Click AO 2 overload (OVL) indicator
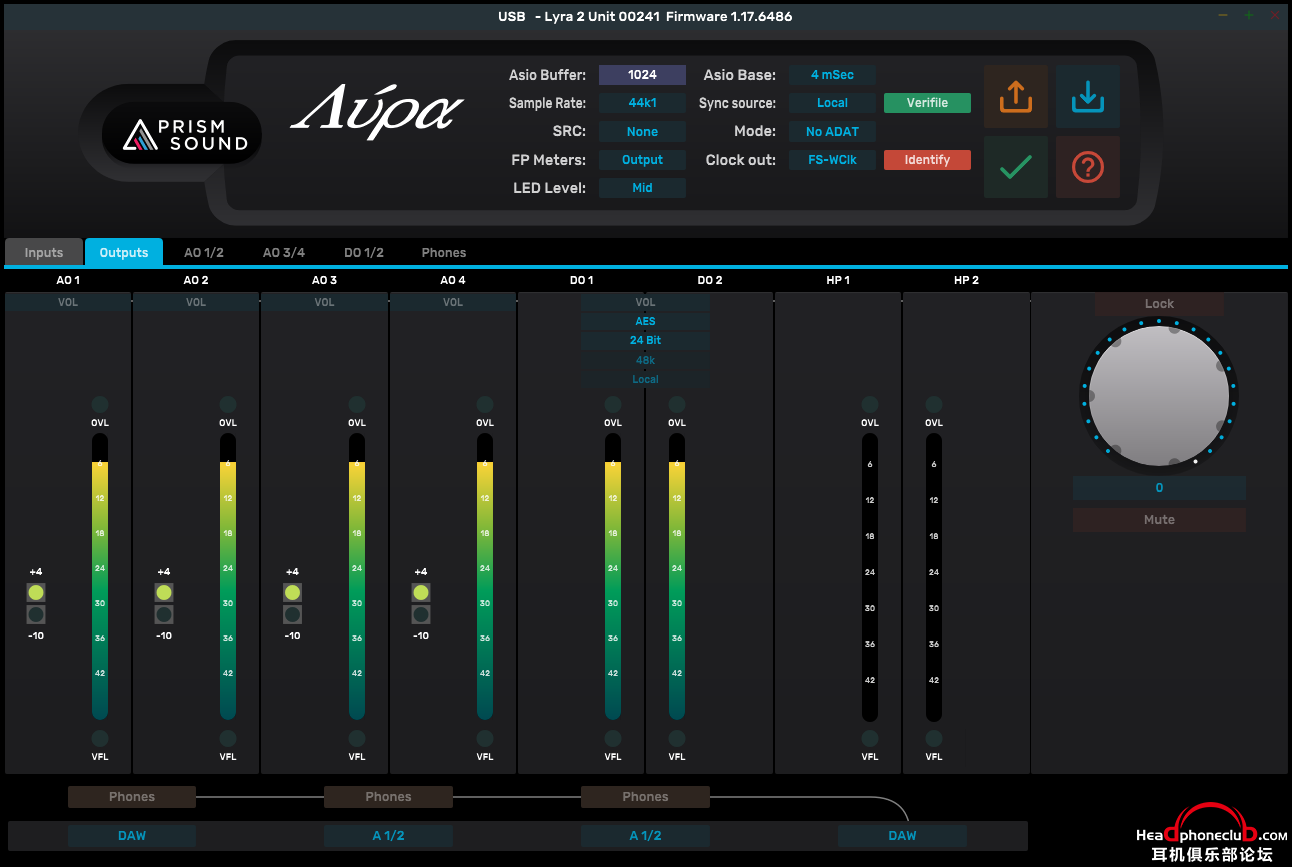 click(228, 404)
